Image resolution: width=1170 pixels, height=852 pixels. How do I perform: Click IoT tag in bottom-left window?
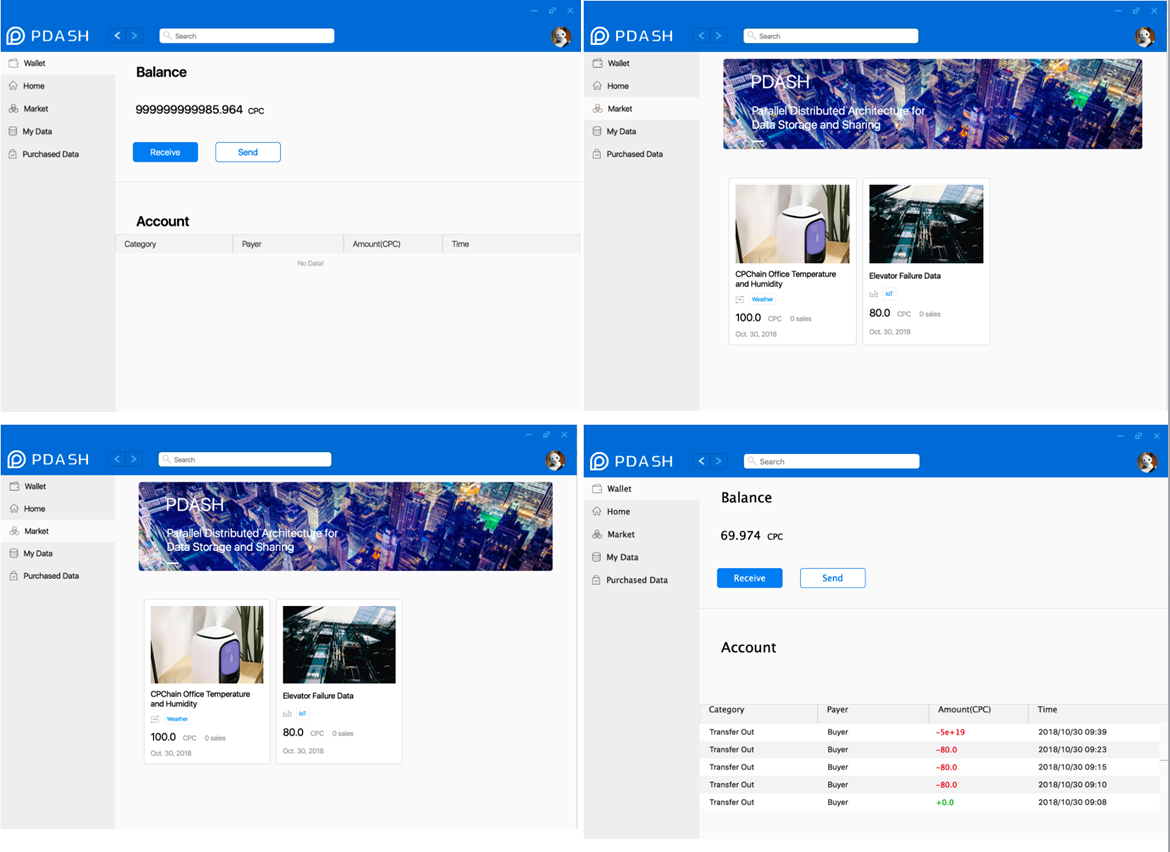click(302, 714)
